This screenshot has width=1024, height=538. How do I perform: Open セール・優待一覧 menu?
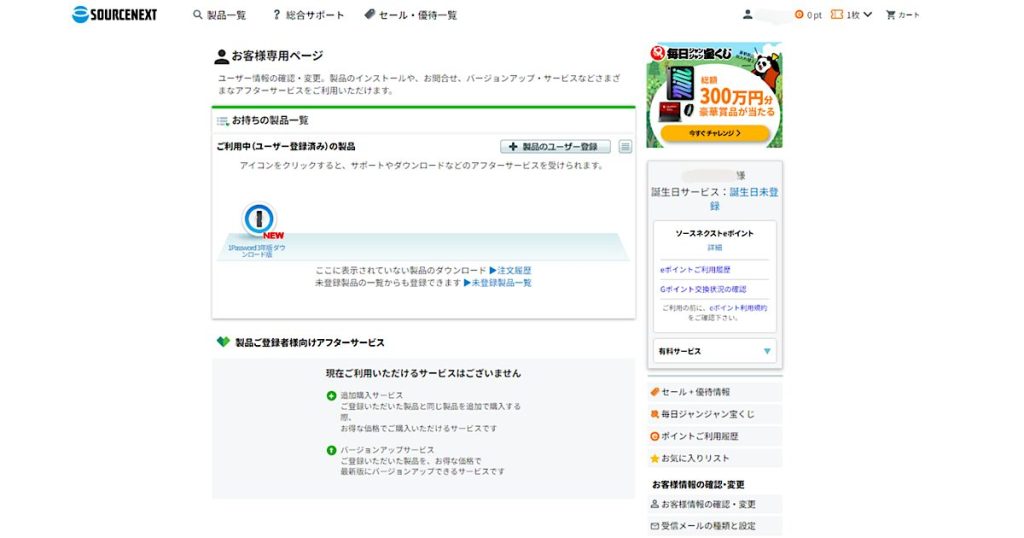pyautogui.click(x=411, y=15)
